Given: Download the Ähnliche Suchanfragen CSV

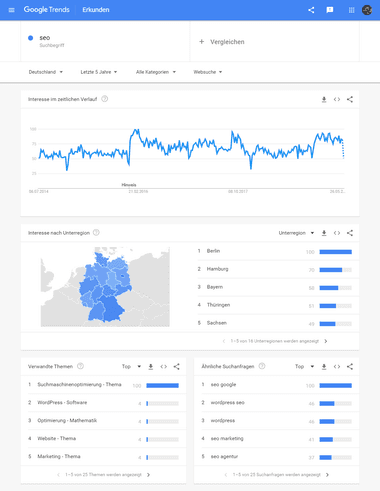Looking at the screenshot, I should point(324,367).
